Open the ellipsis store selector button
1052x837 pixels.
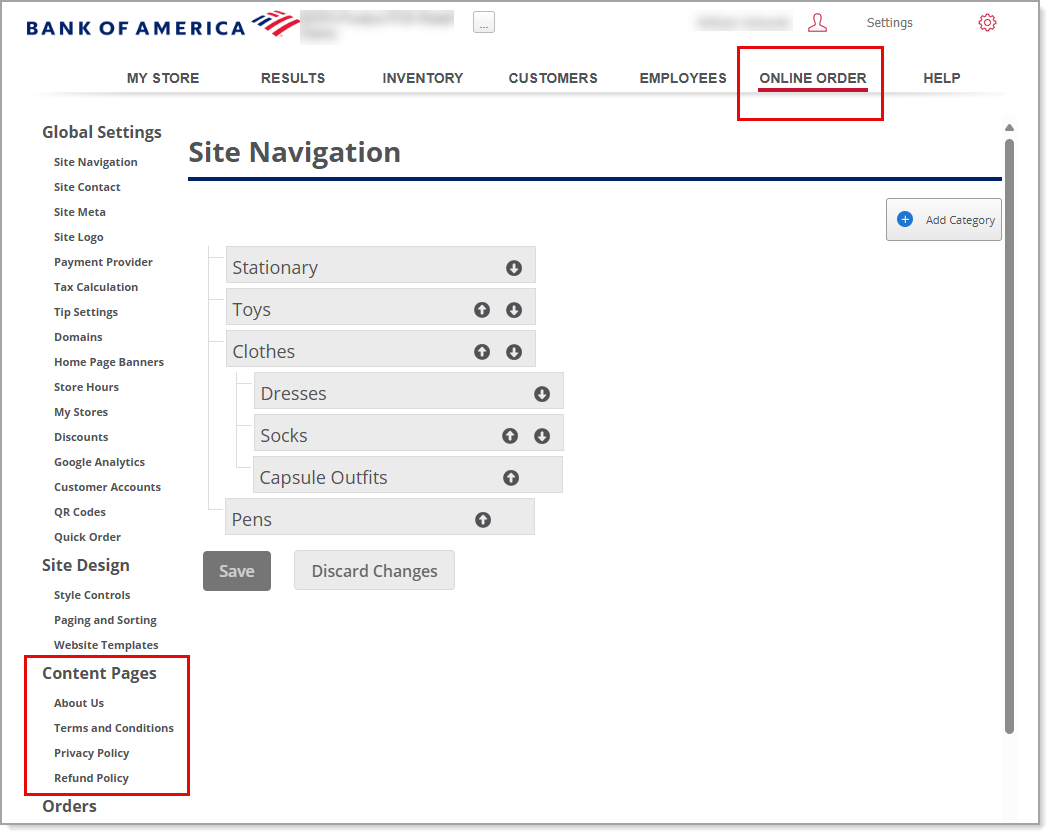pos(484,23)
